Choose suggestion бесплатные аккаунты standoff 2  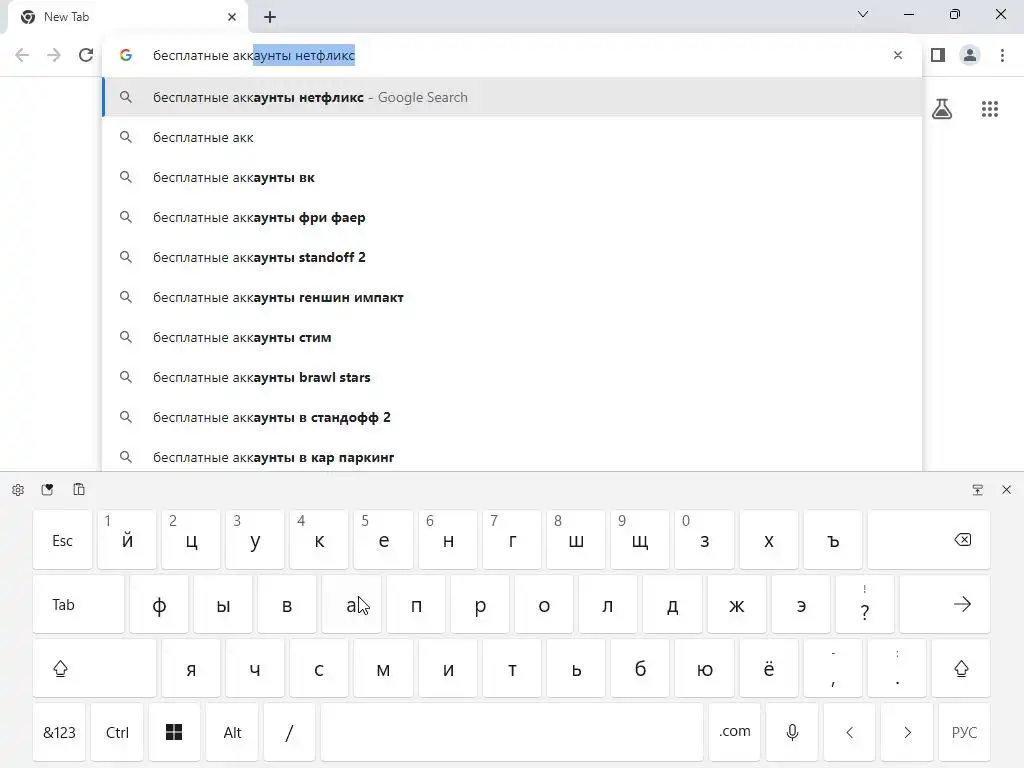(x=513, y=257)
